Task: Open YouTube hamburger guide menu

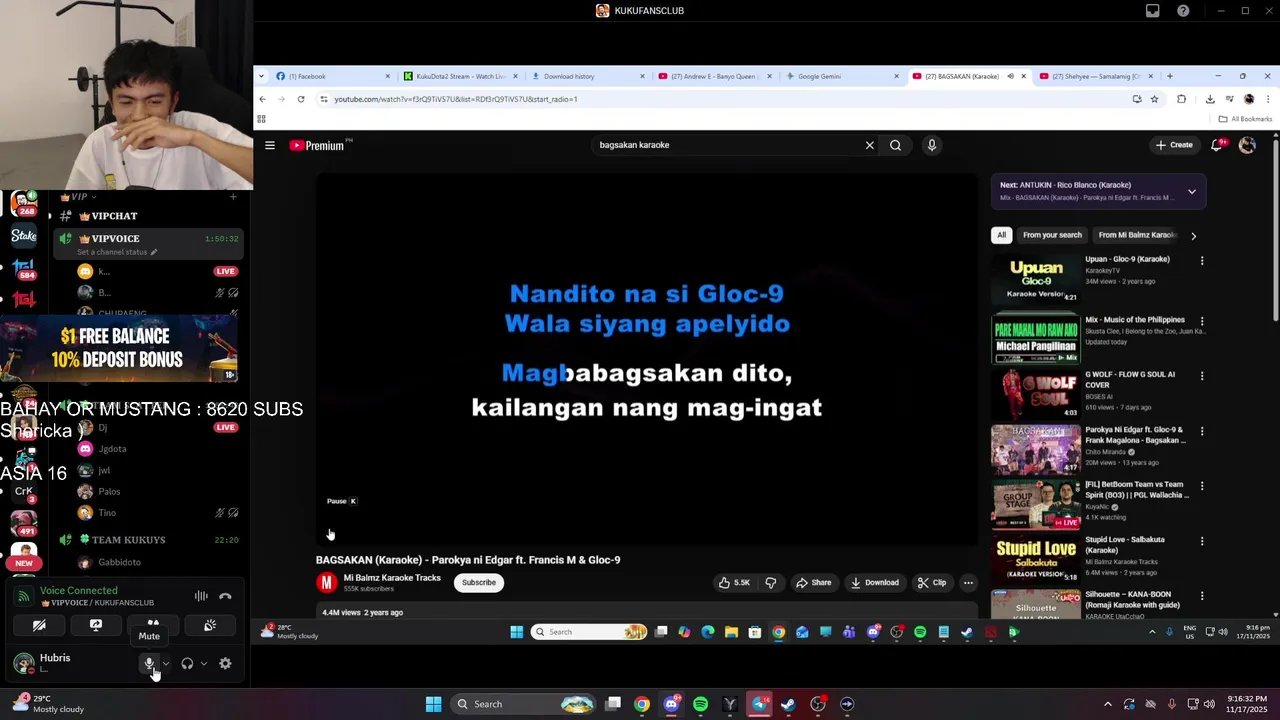Action: point(270,145)
